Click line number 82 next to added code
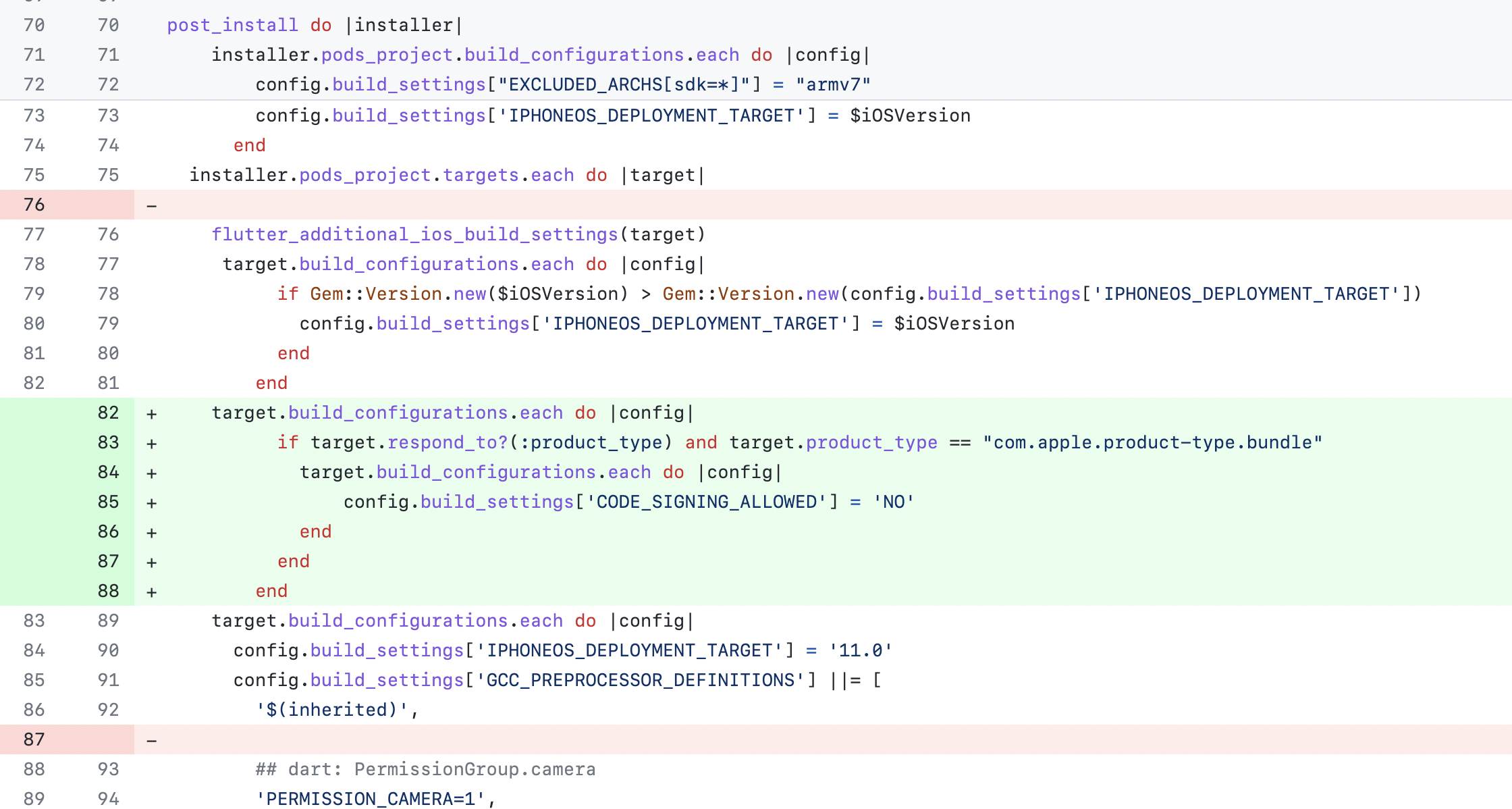Viewport: 1512px width, 809px height. pyautogui.click(x=107, y=412)
